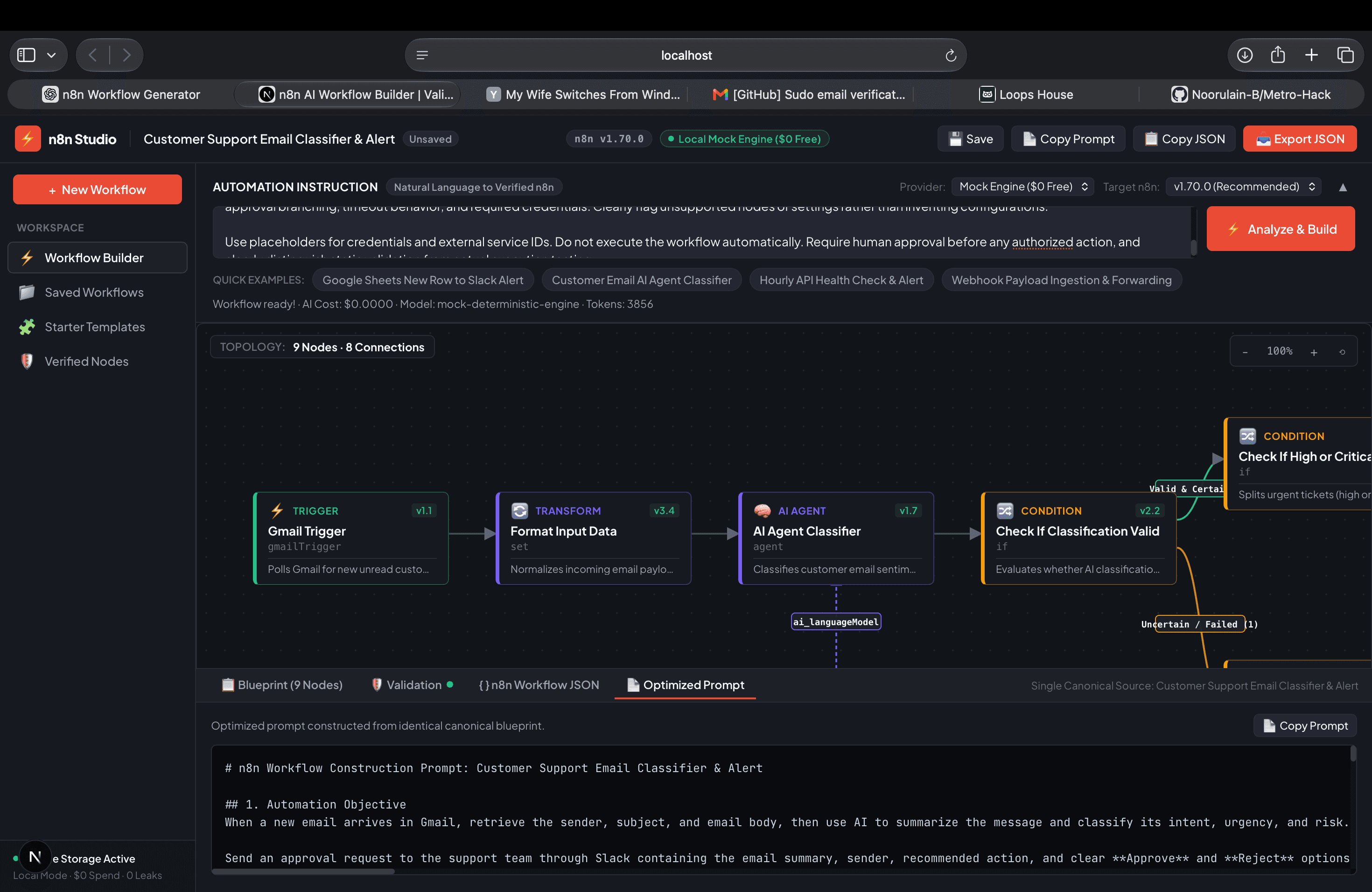This screenshot has height=892, width=1372.
Task: Reload the localhost page
Action: pos(951,56)
